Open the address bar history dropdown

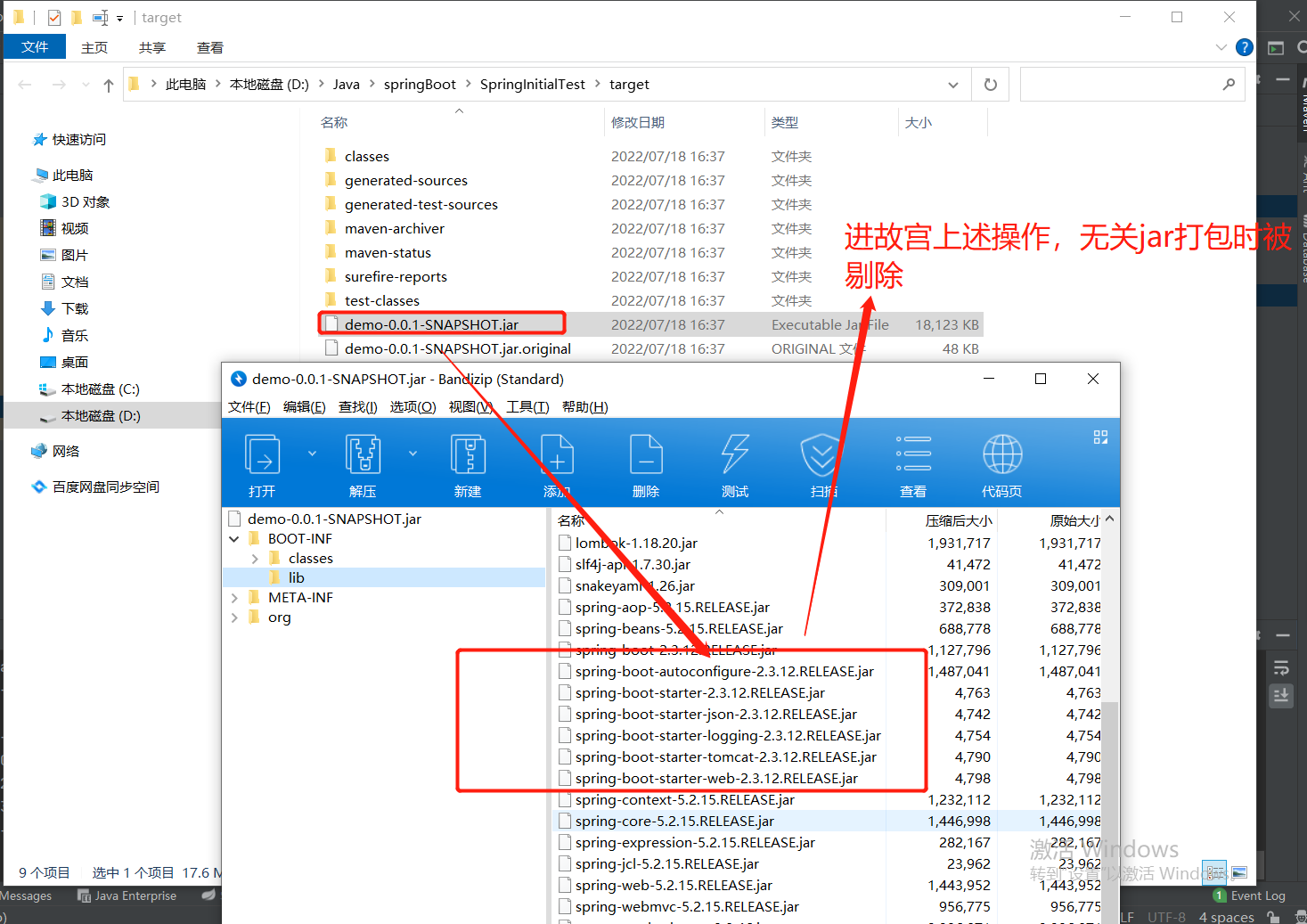(953, 85)
